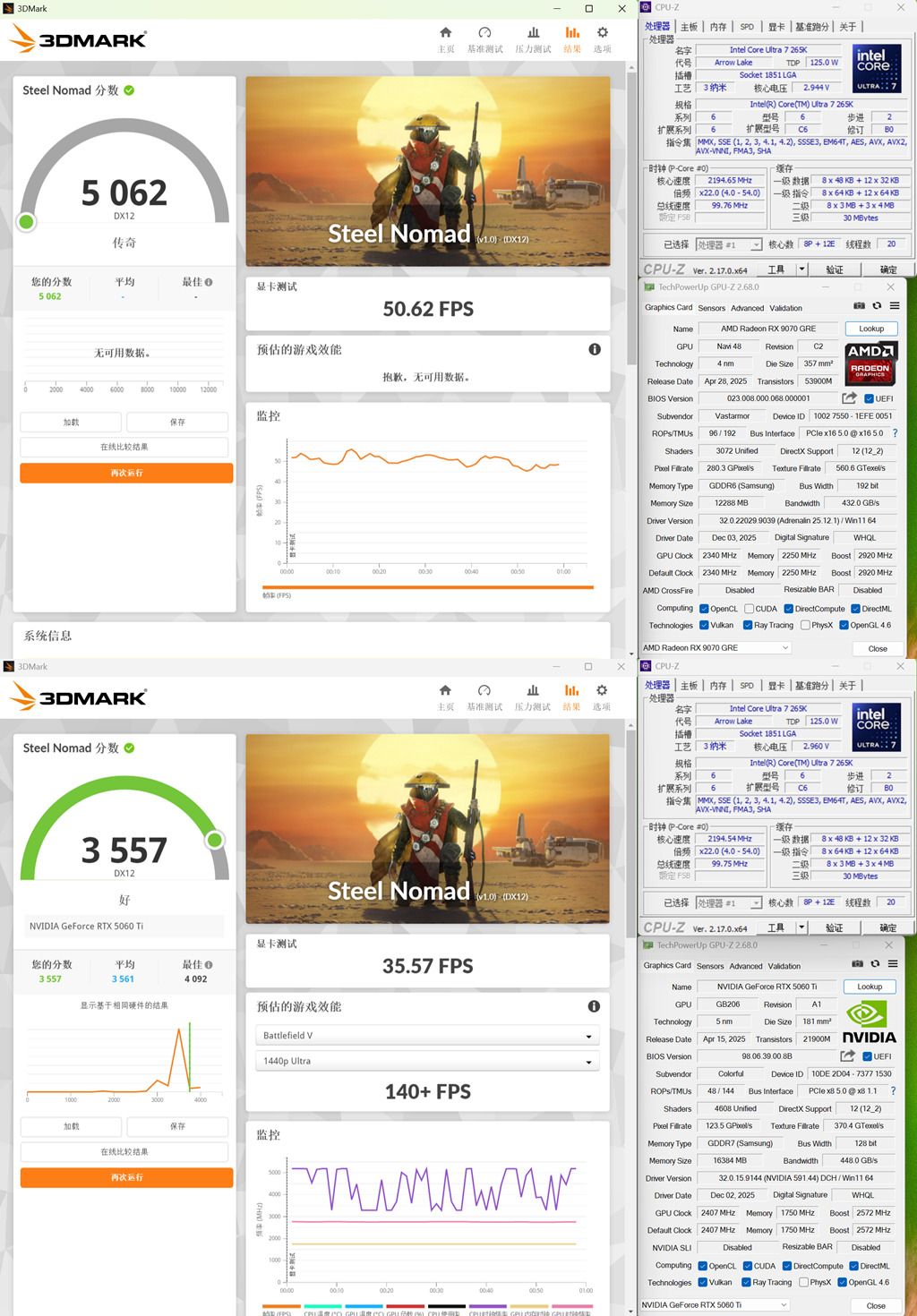The width and height of the screenshot is (917, 1316).
Task: Click info icon beside 预估的游戏效能 in 3 557 score window
Action: pos(594,1006)
